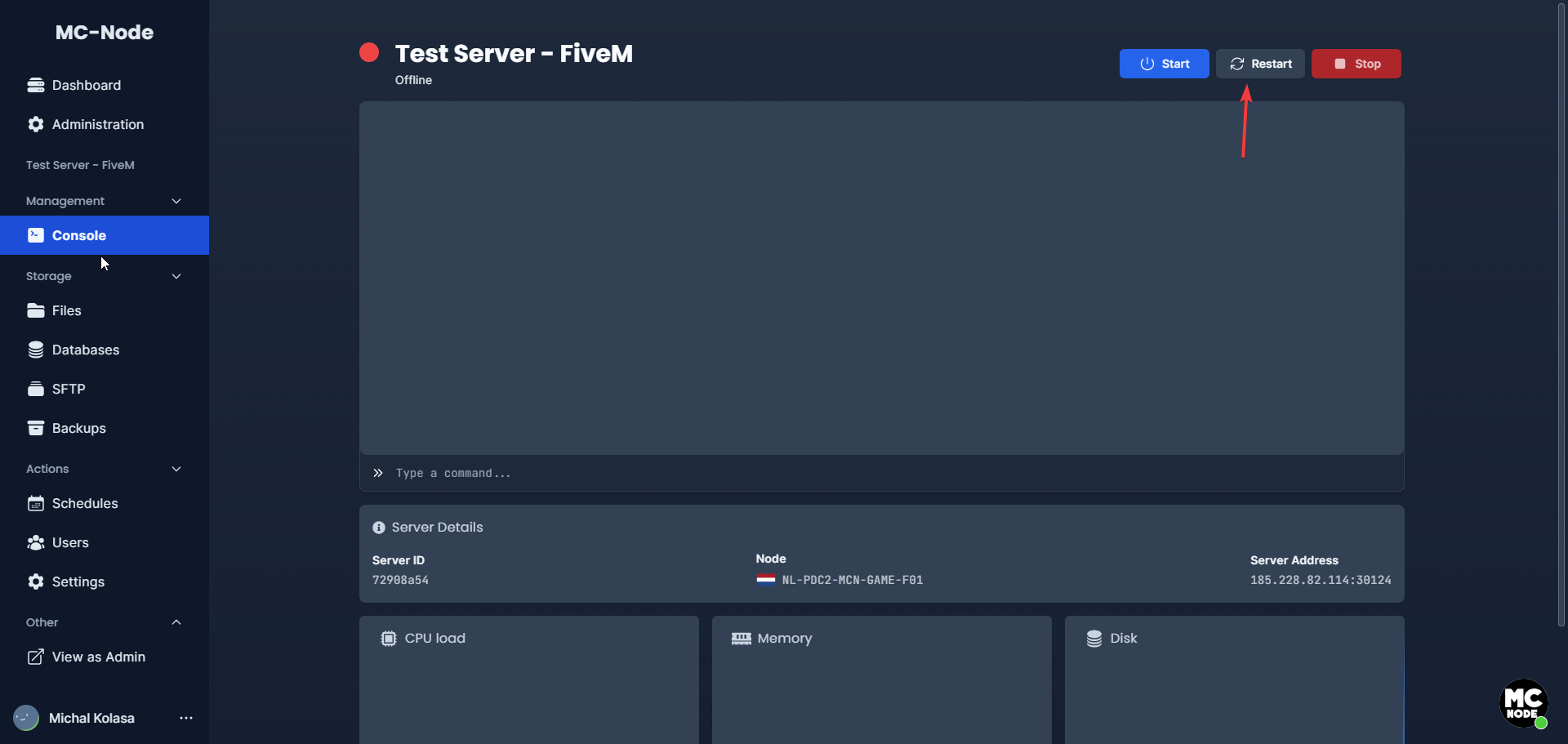1568x744 pixels.
Task: Select server ID 72908a54
Action: [400, 580]
